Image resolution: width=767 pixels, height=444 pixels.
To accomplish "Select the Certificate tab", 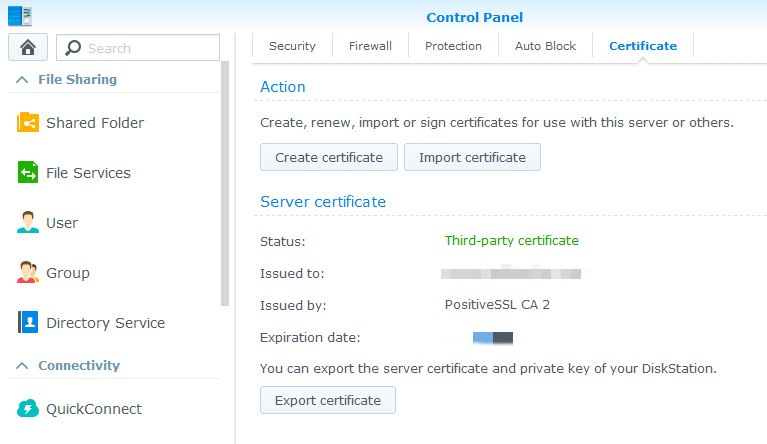I will (x=642, y=46).
